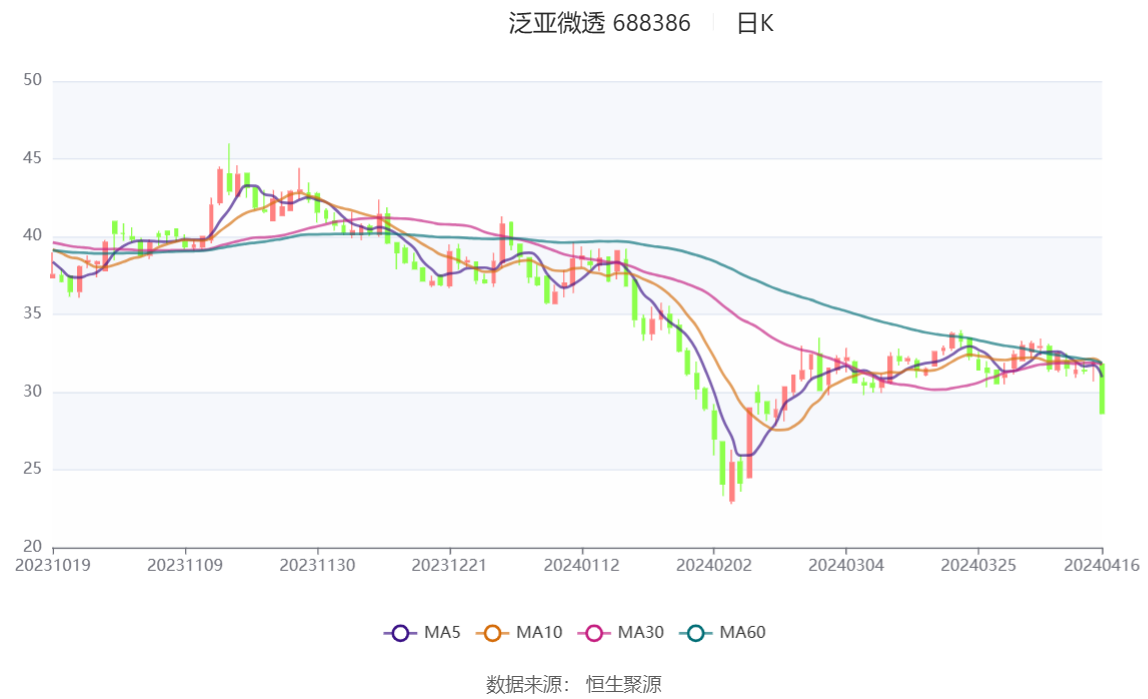
Task: Click the lowest red candlestick near 20240202
Action: pos(732,477)
